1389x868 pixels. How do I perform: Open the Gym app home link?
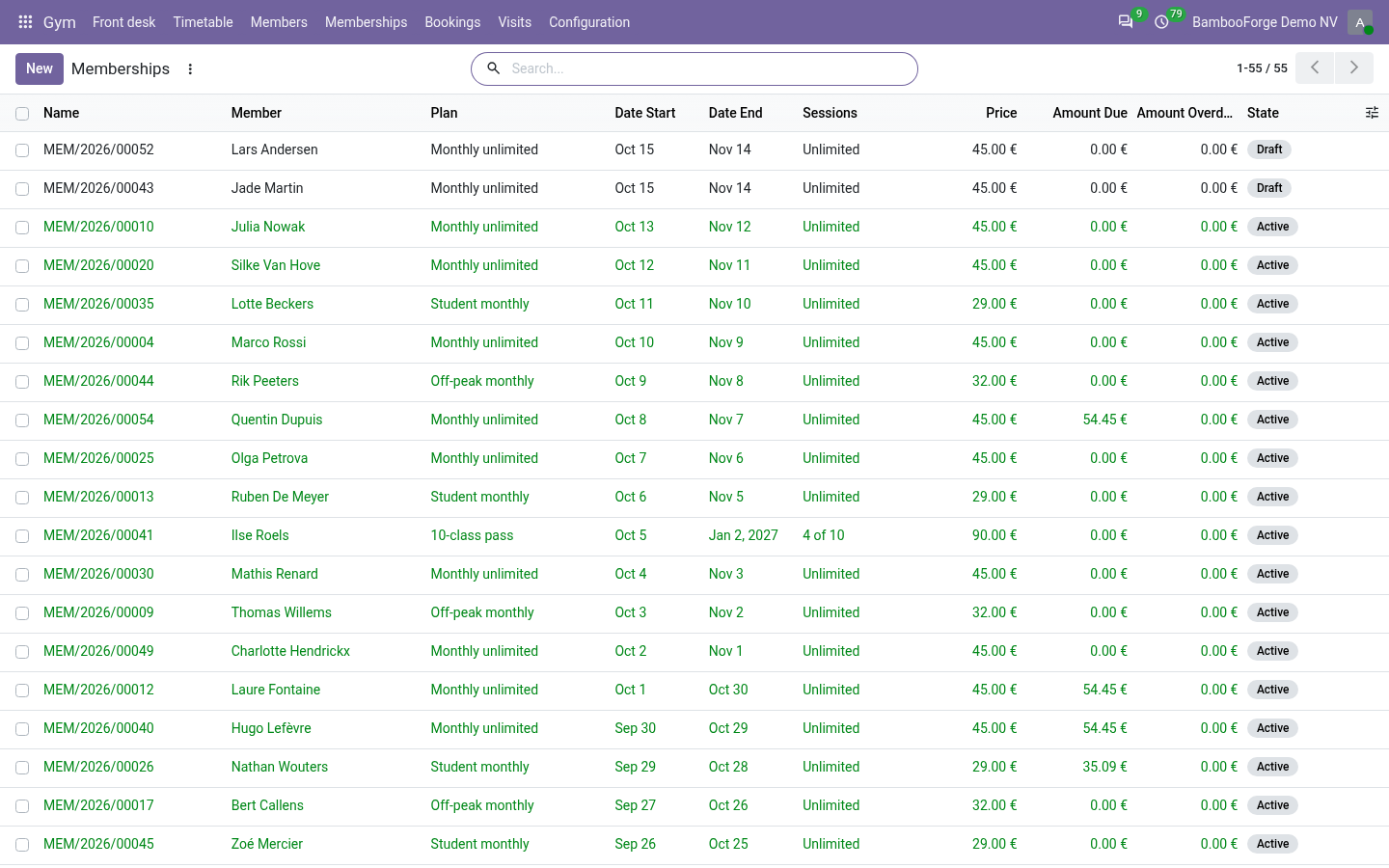pos(60,22)
